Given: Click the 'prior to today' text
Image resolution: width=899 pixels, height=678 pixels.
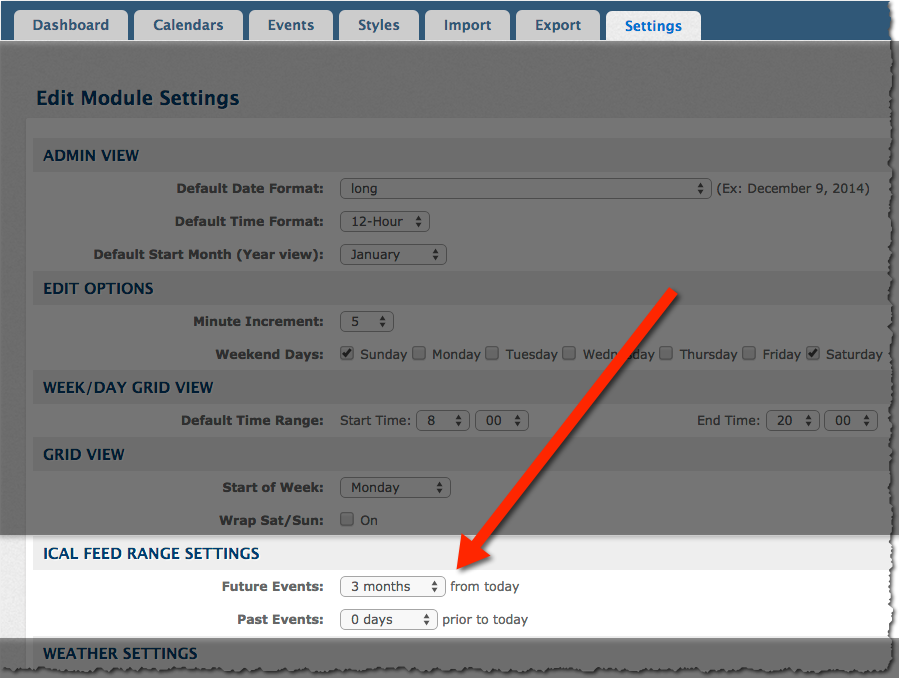Looking at the screenshot, I should pyautogui.click(x=485, y=620).
